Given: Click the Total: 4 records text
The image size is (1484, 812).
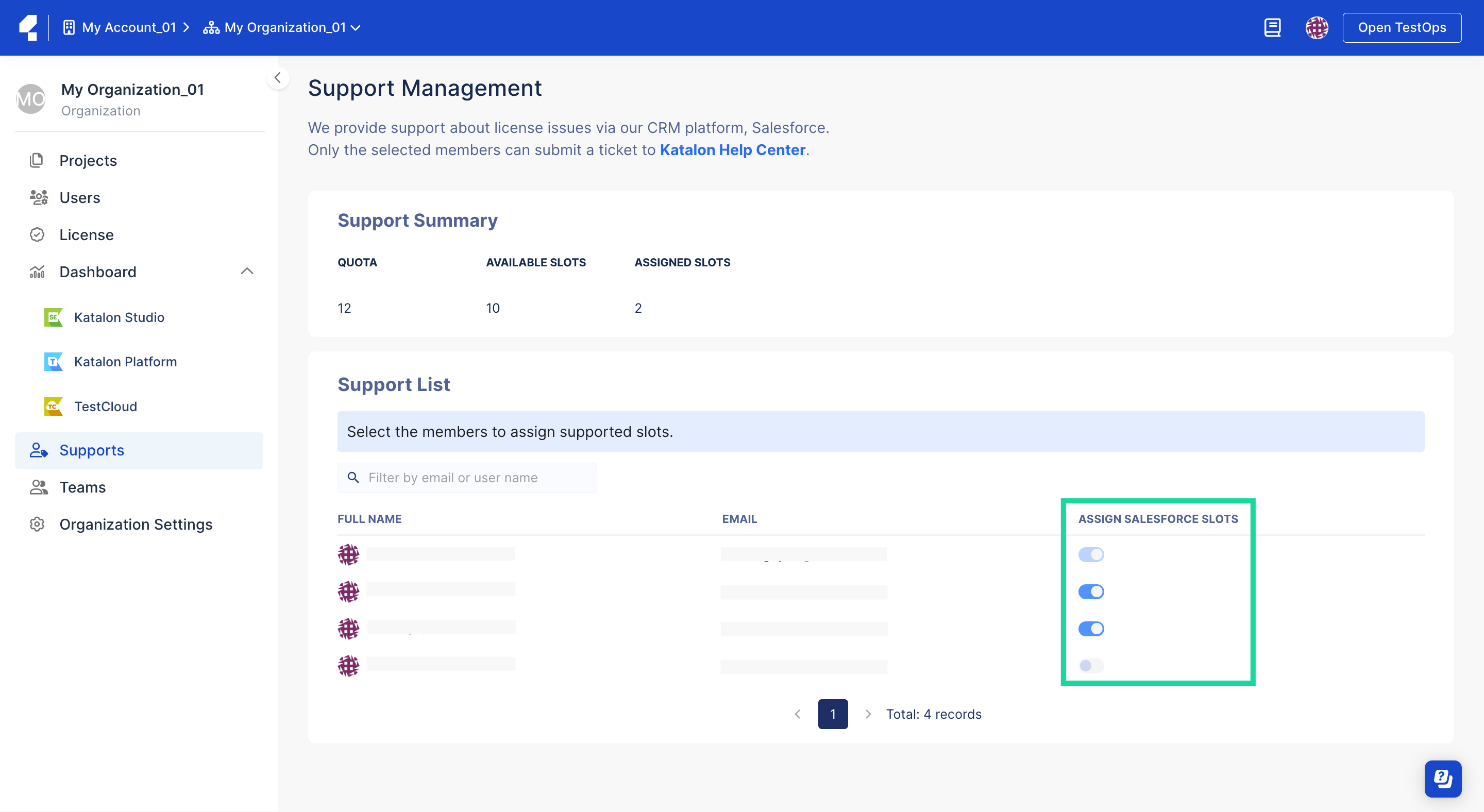Looking at the screenshot, I should pyautogui.click(x=933, y=714).
